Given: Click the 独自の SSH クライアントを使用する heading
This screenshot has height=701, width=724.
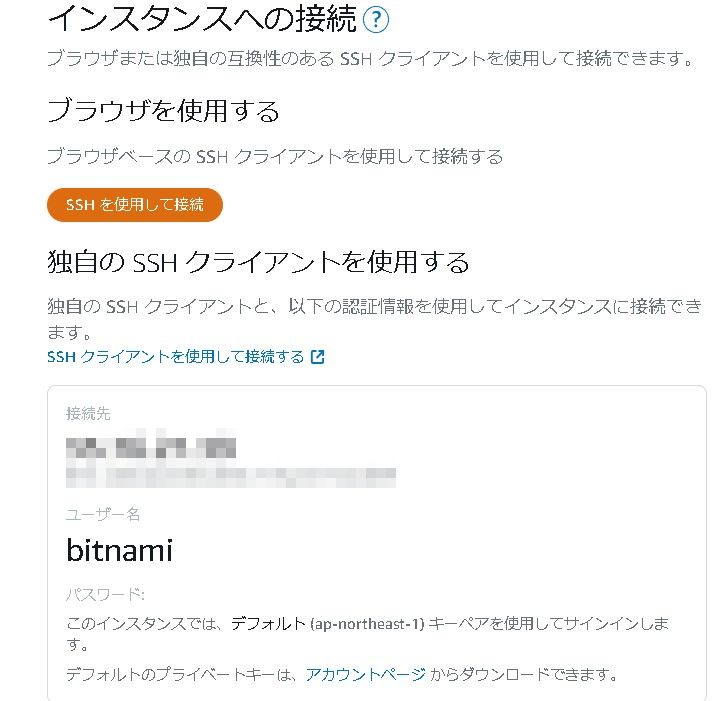Looking at the screenshot, I should [x=258, y=263].
